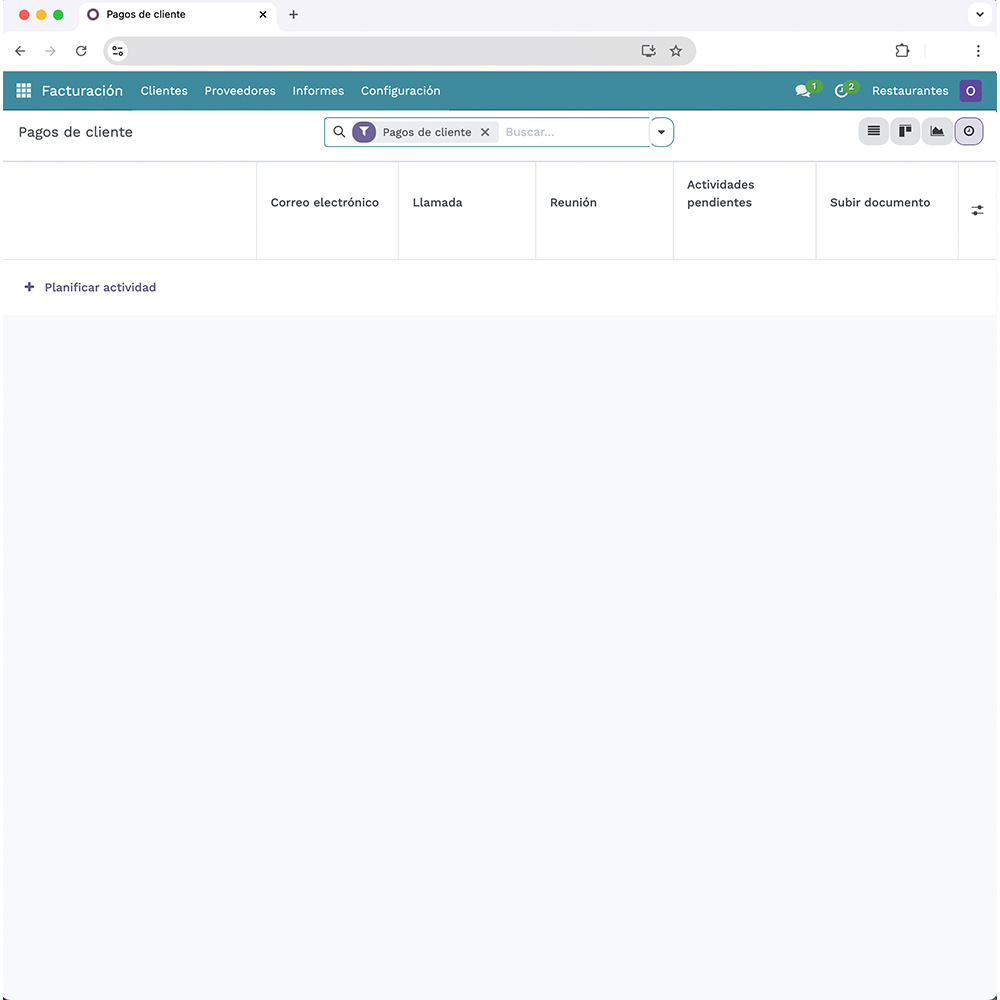The image size is (1000, 1000).
Task: Open the apps grid menu icon
Action: pos(24,91)
